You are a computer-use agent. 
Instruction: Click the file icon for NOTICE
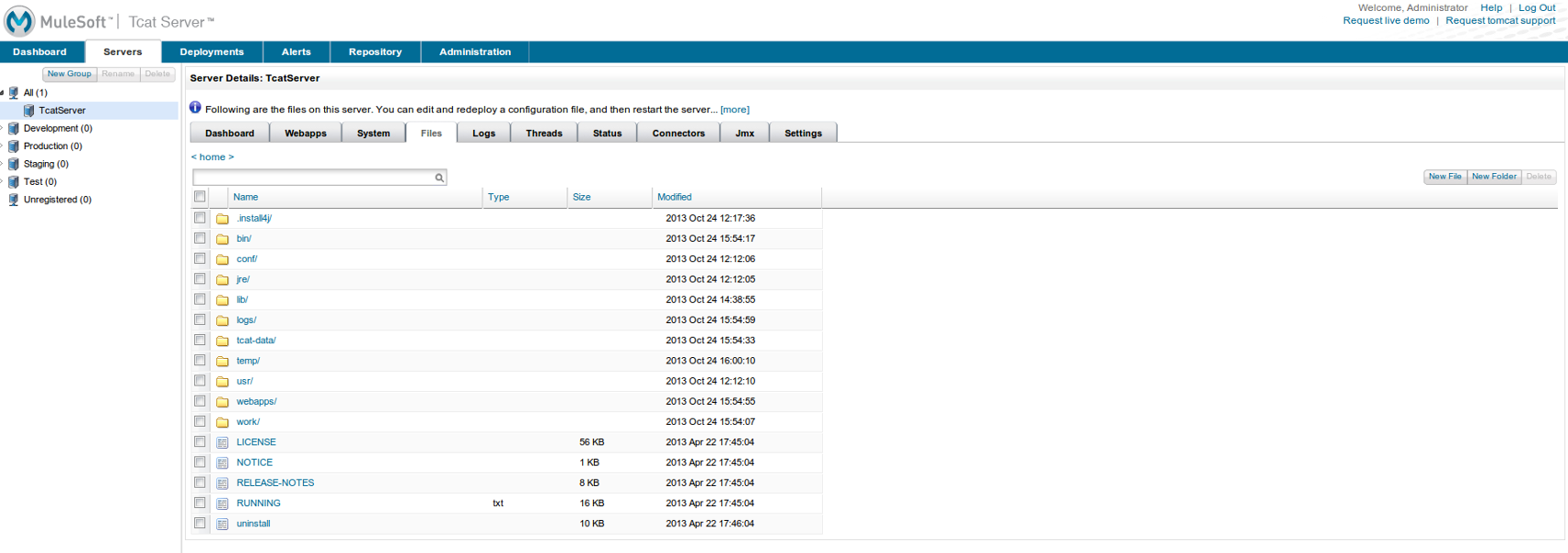click(222, 463)
